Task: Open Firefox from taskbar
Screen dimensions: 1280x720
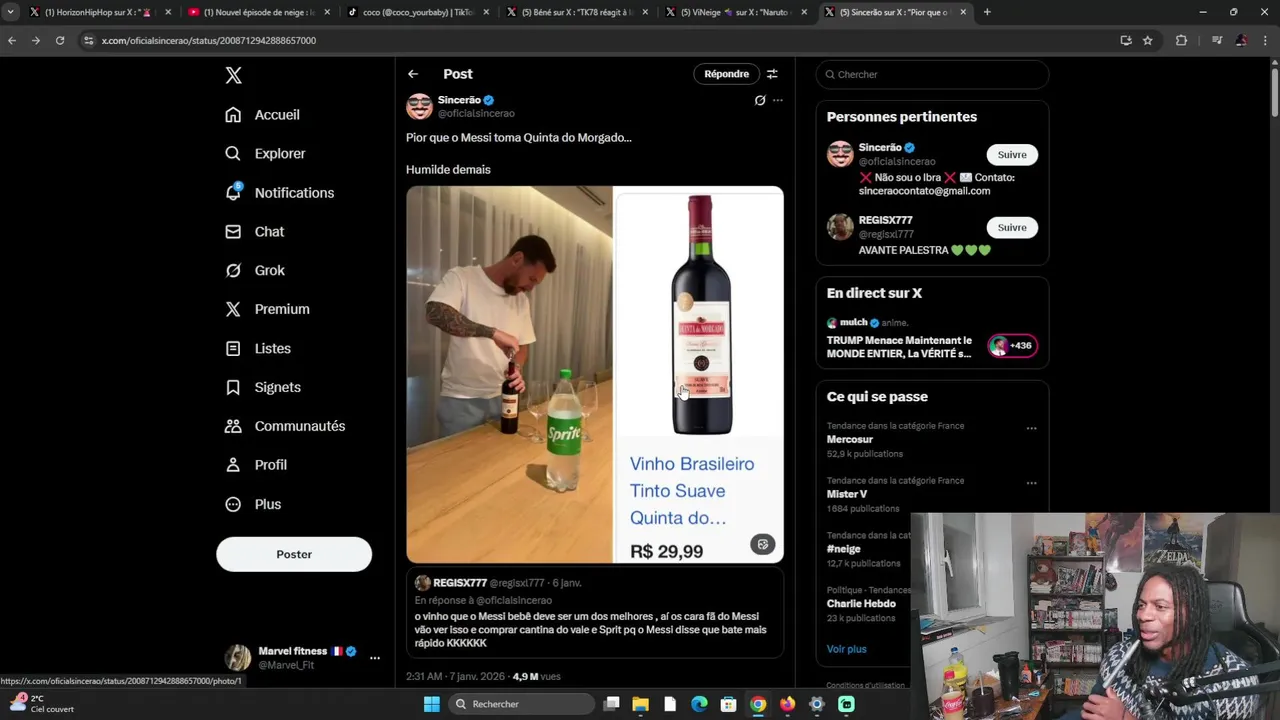Action: (787, 704)
